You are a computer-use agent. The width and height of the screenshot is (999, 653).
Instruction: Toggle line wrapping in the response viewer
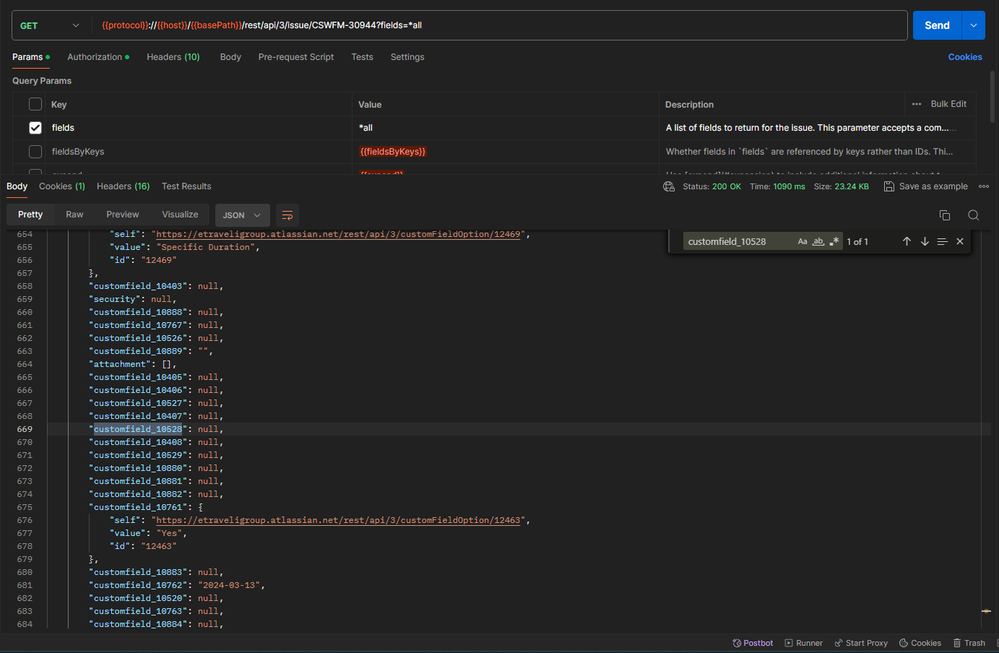(287, 214)
